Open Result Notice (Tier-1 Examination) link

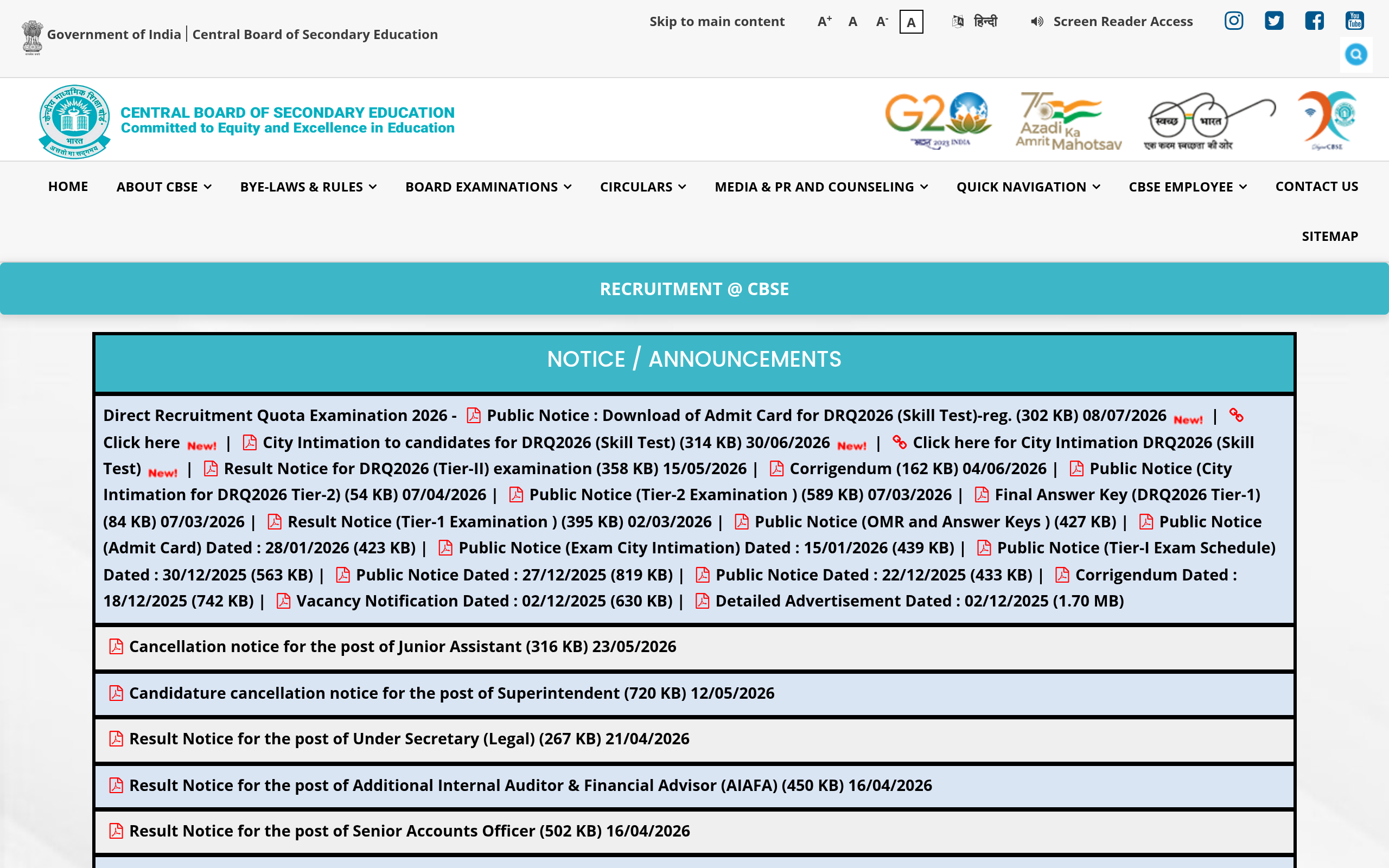(499, 521)
